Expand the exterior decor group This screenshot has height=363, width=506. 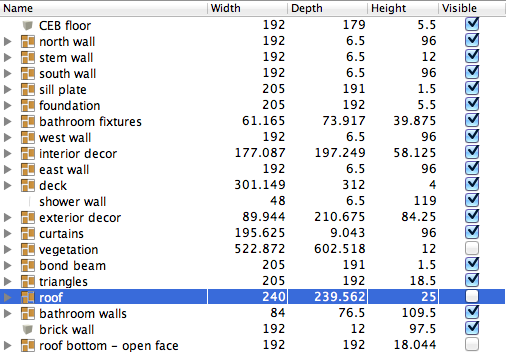tap(7, 218)
